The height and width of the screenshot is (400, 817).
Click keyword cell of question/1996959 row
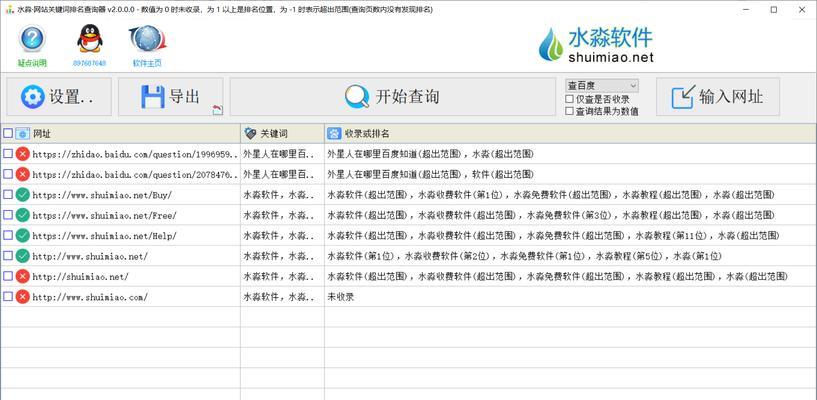coord(282,154)
